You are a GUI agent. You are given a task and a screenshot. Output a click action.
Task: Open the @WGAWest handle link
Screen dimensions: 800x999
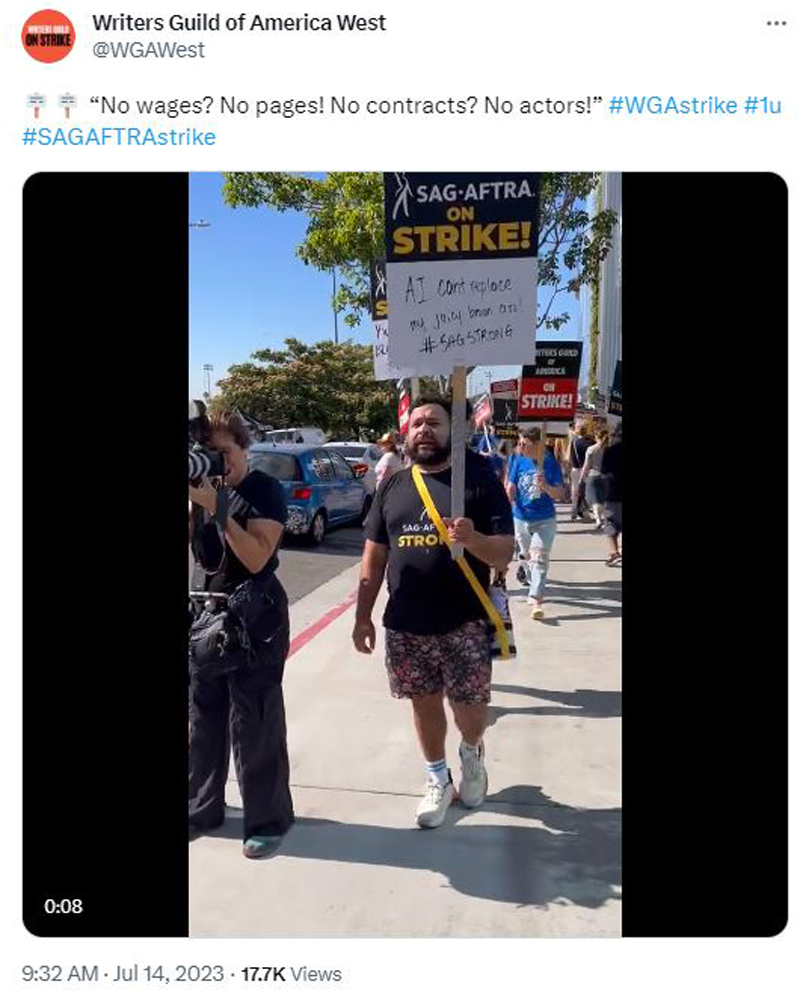tap(148, 50)
